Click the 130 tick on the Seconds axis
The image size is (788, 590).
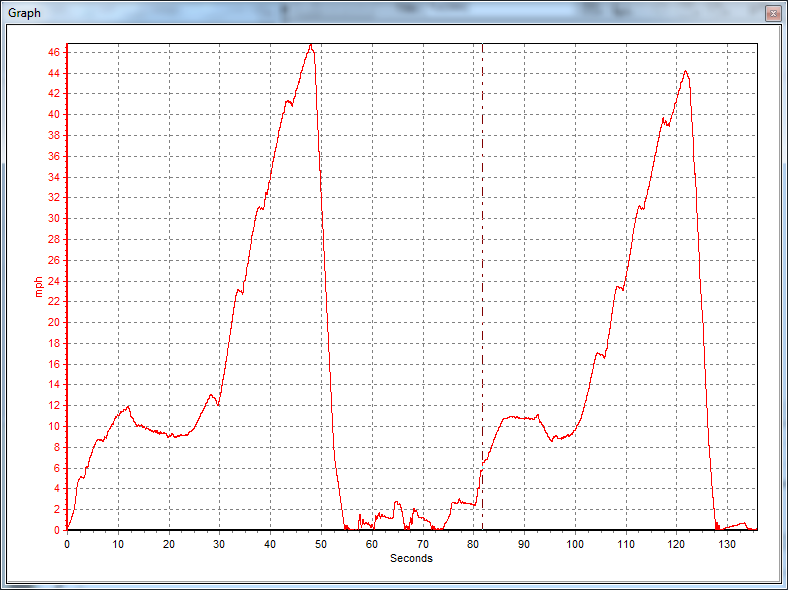pos(727,544)
